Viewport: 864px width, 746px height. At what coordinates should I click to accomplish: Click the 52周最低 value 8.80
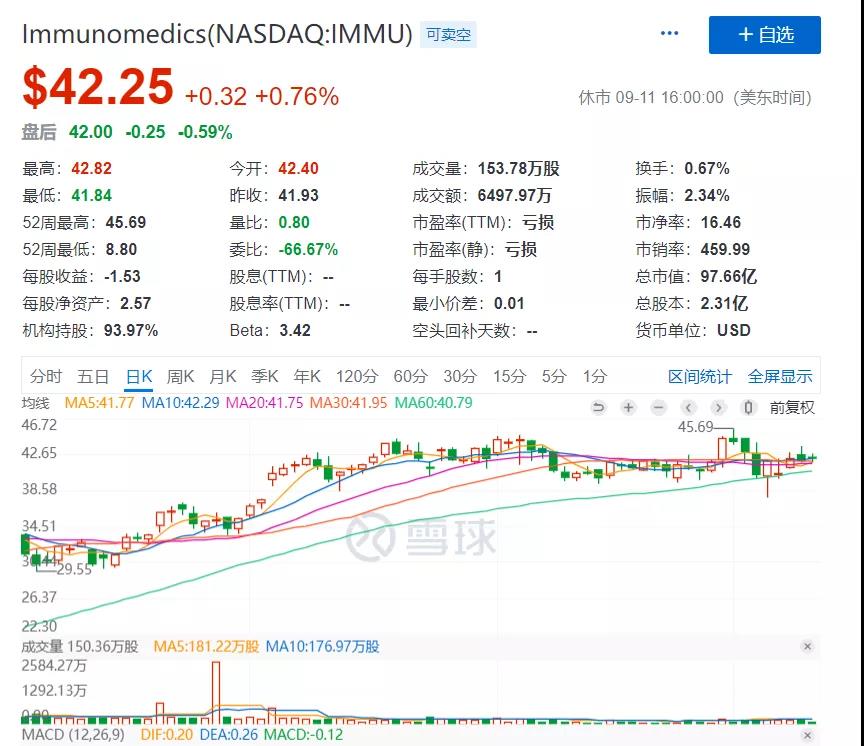tap(121, 250)
